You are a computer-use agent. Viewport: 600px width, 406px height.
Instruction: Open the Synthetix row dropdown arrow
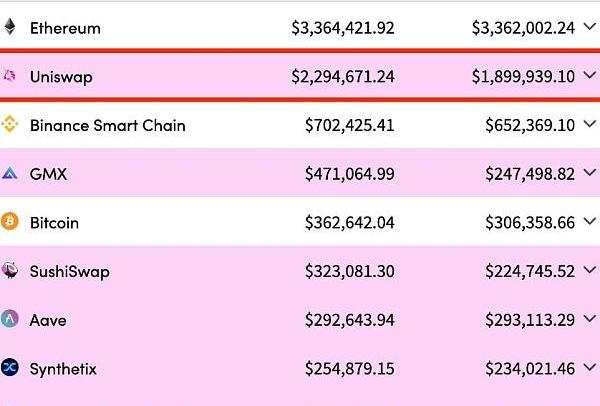[x=589, y=368]
